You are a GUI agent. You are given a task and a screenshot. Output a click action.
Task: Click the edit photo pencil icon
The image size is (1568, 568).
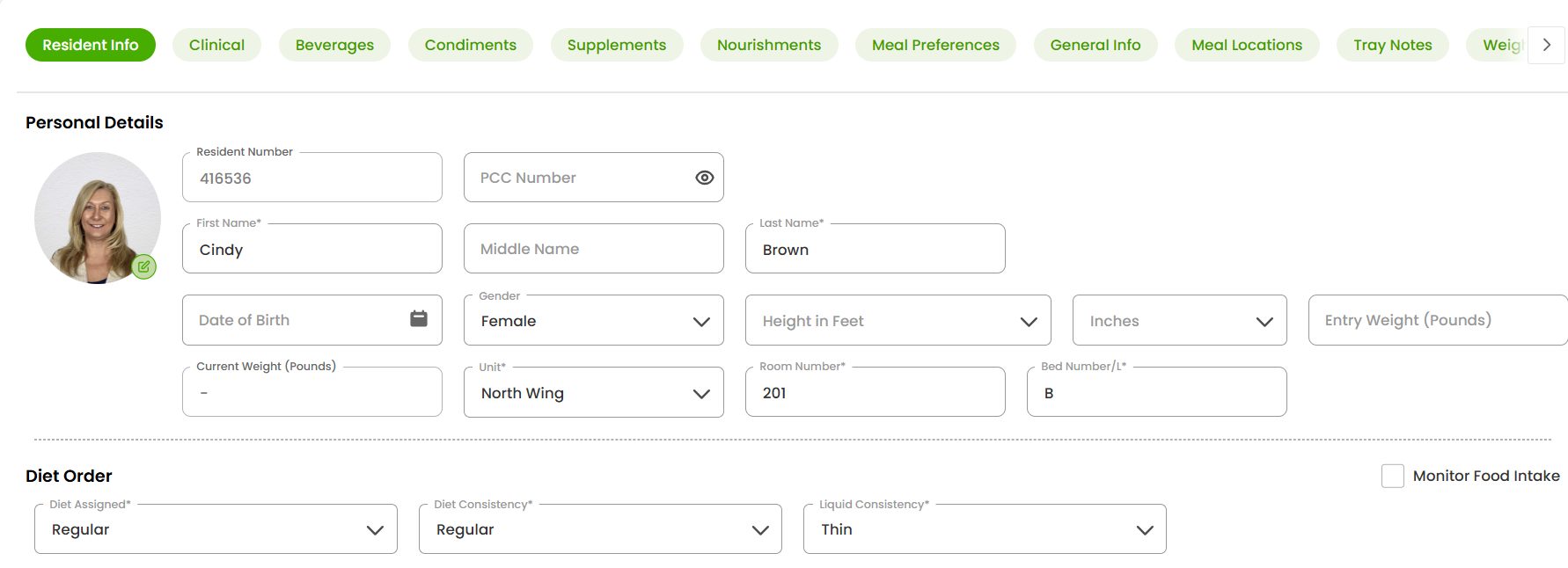click(x=144, y=266)
